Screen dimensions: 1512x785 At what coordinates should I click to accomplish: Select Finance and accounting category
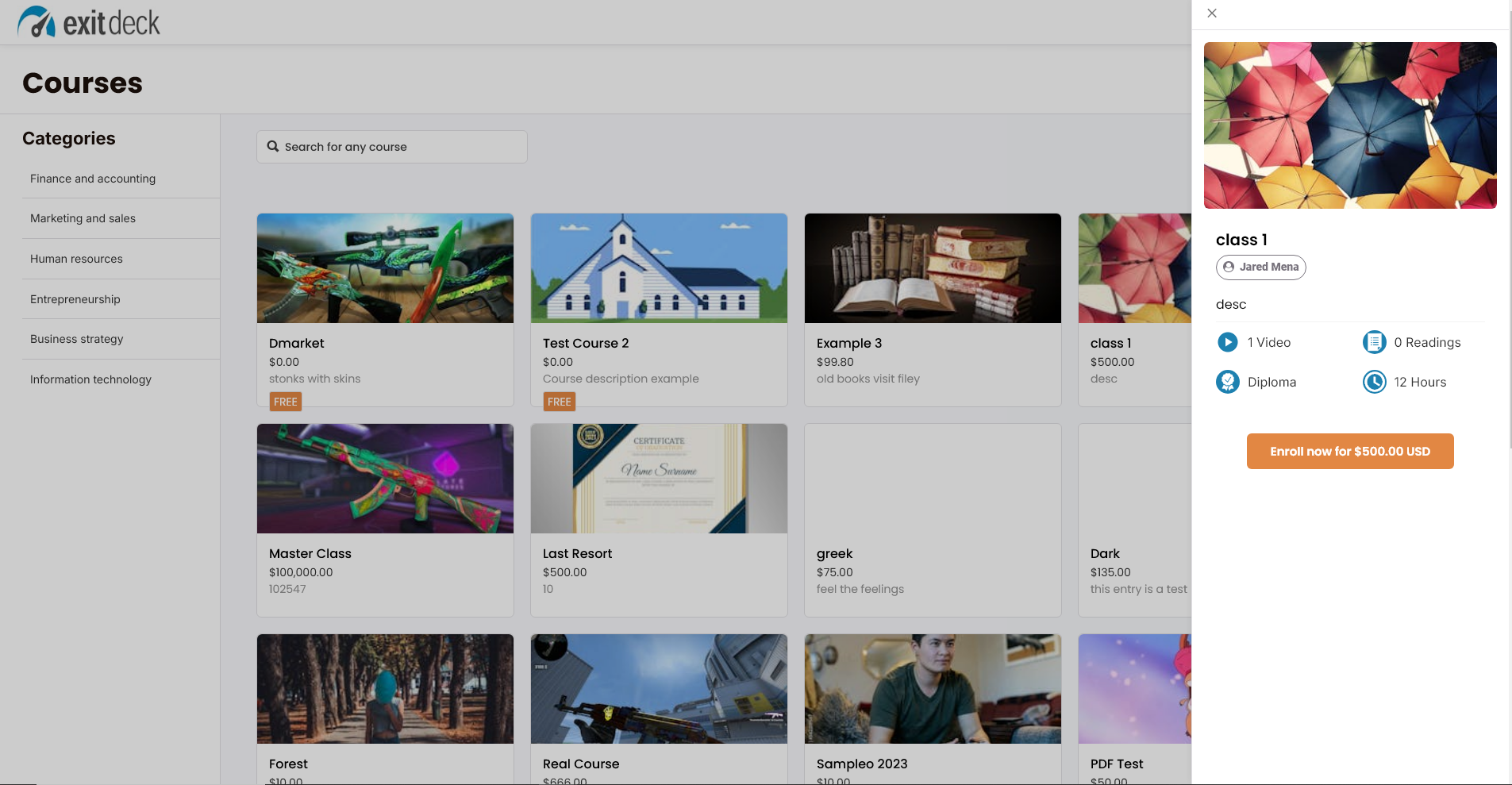pyautogui.click(x=121, y=179)
